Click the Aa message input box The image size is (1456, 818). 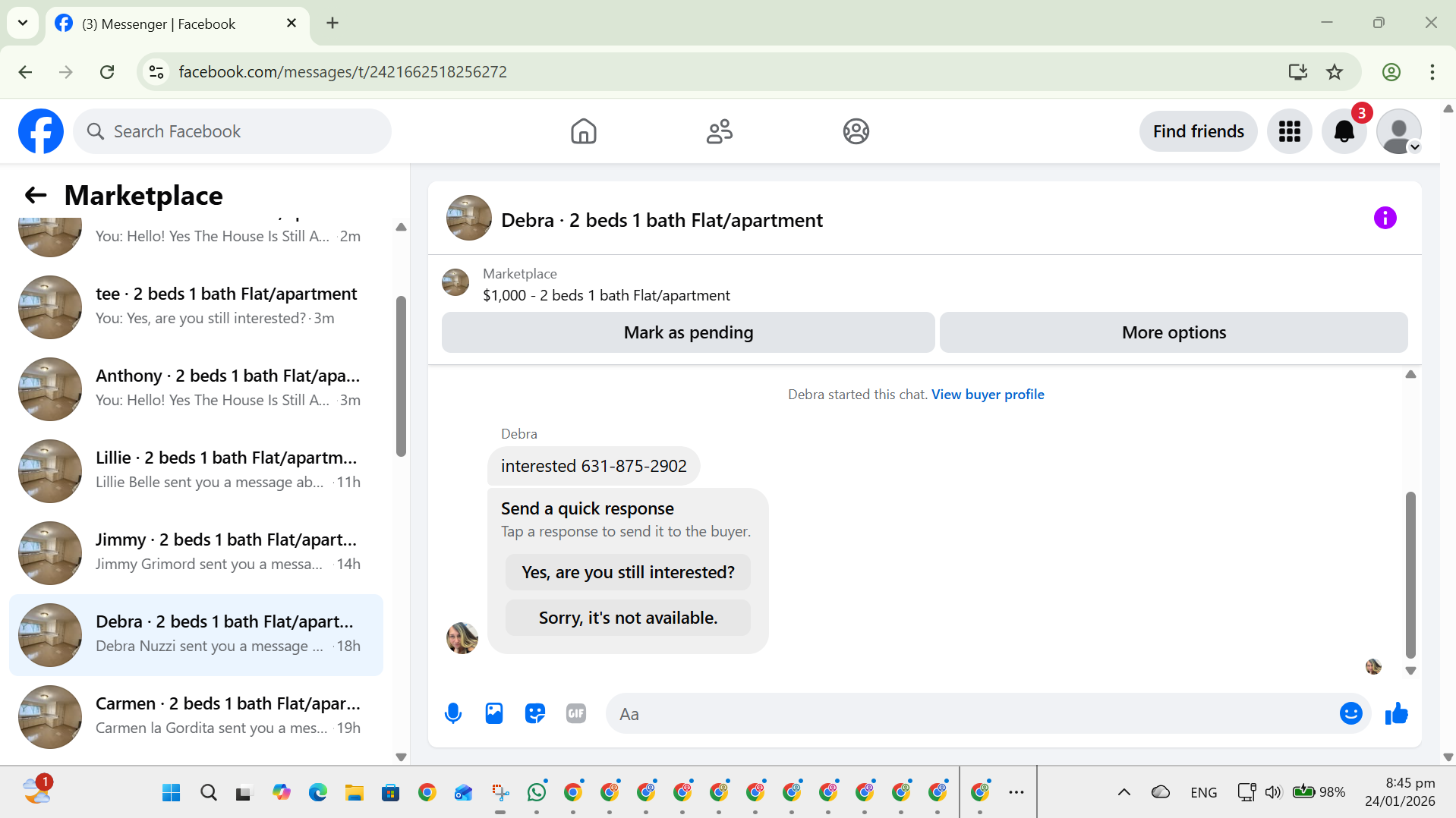pyautogui.click(x=972, y=713)
